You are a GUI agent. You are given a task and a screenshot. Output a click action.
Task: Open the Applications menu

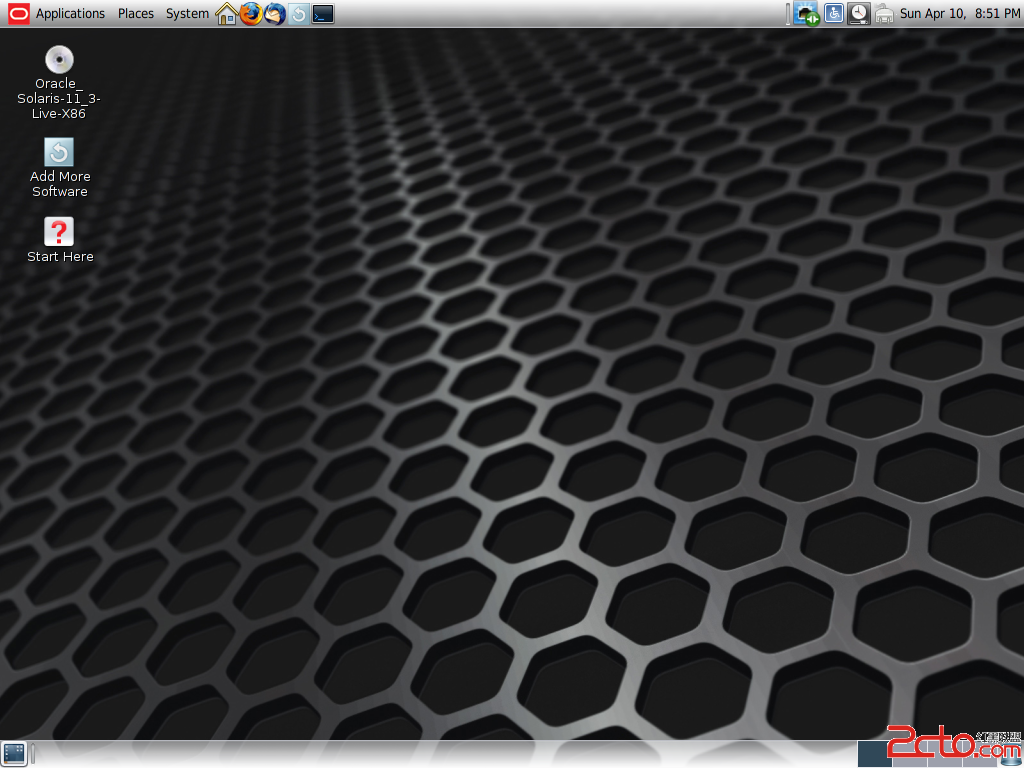pos(70,14)
